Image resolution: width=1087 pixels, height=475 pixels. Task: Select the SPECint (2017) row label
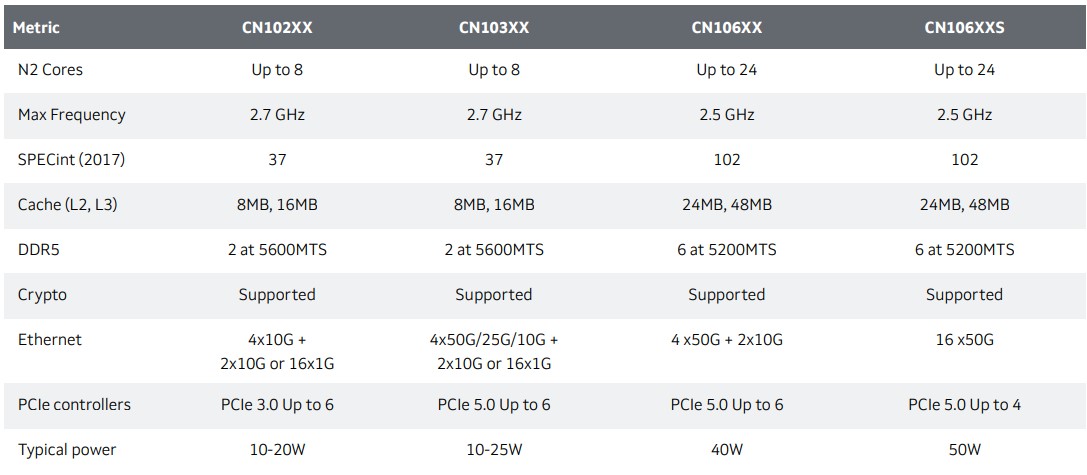[x=71, y=160]
